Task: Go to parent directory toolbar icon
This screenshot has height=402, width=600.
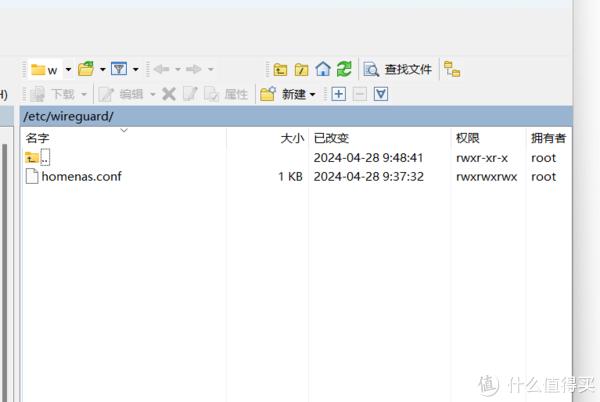Action: [280, 70]
